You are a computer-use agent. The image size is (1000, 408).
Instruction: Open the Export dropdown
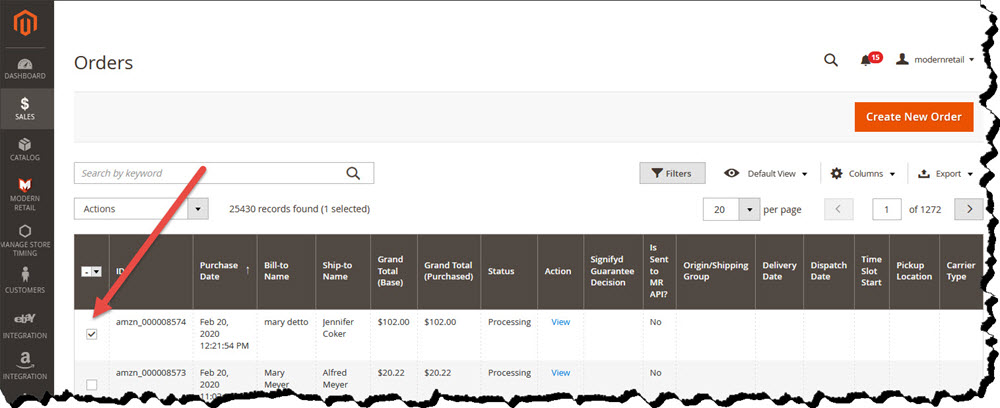pos(945,173)
